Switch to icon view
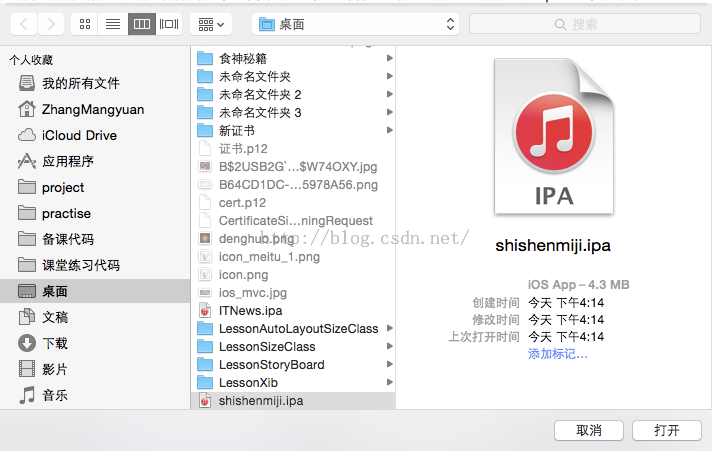 tap(85, 24)
